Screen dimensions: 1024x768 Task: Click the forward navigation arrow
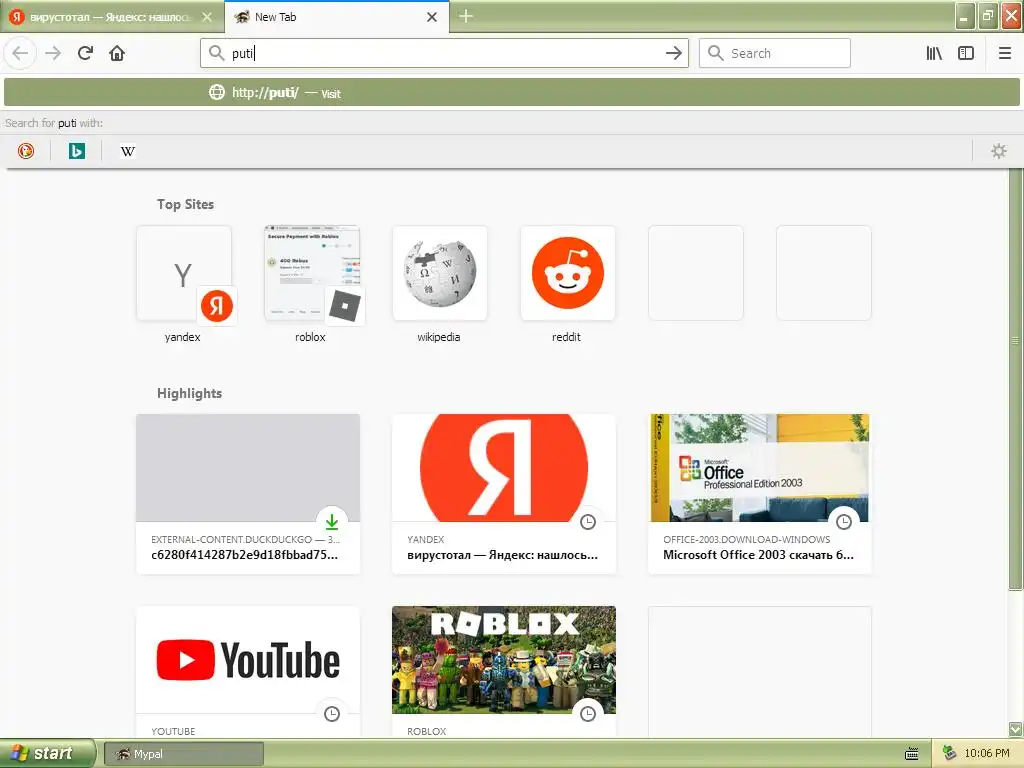(53, 53)
